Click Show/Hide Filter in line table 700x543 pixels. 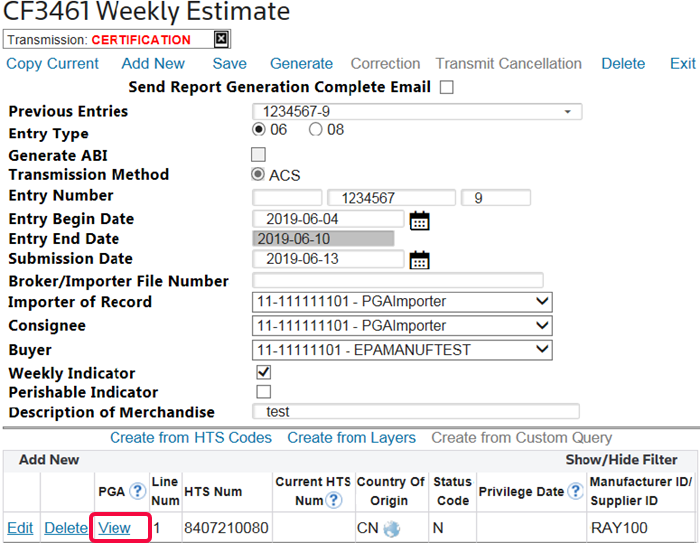coord(621,460)
